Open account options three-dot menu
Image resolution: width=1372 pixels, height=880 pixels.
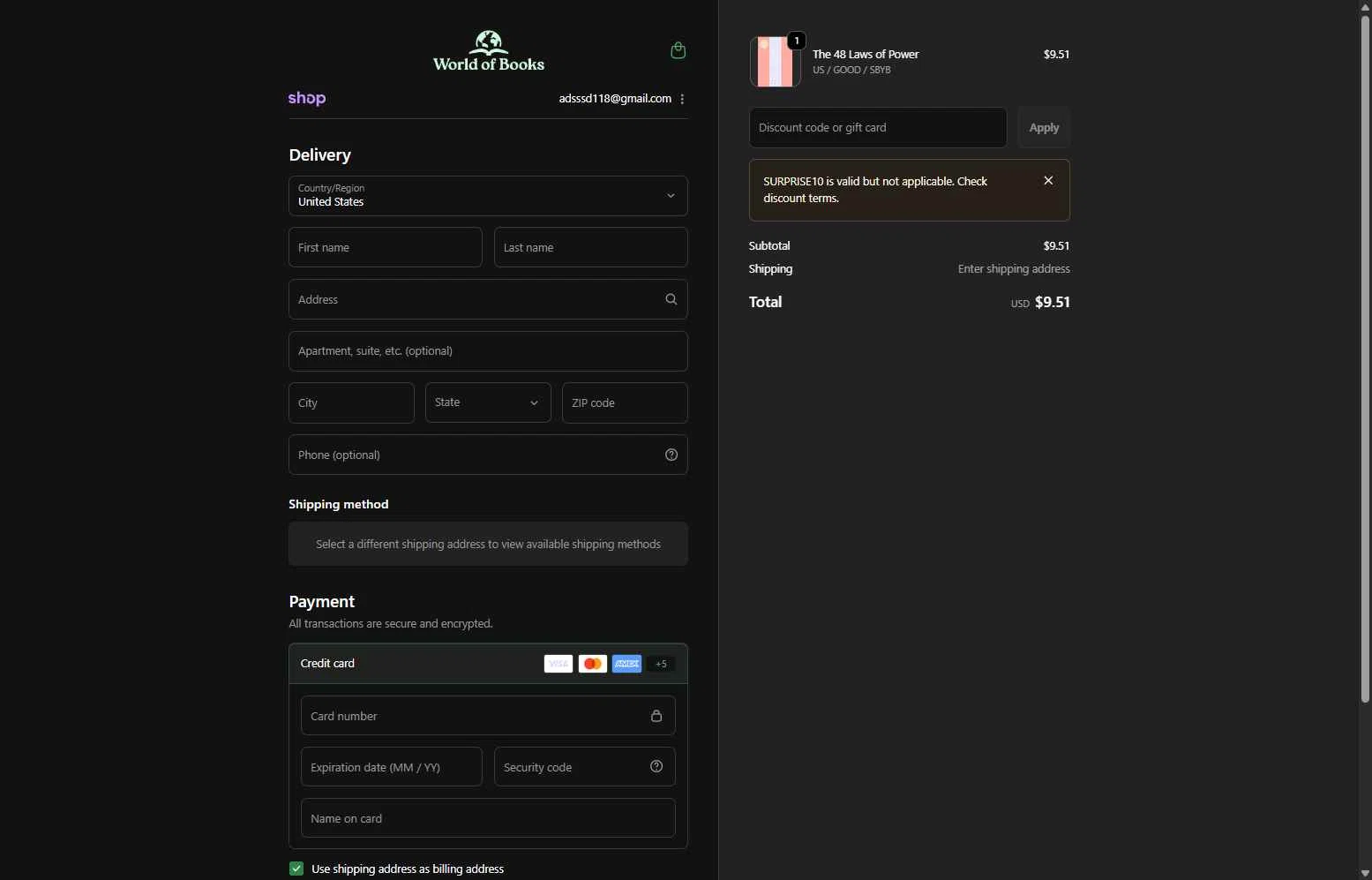(x=682, y=99)
